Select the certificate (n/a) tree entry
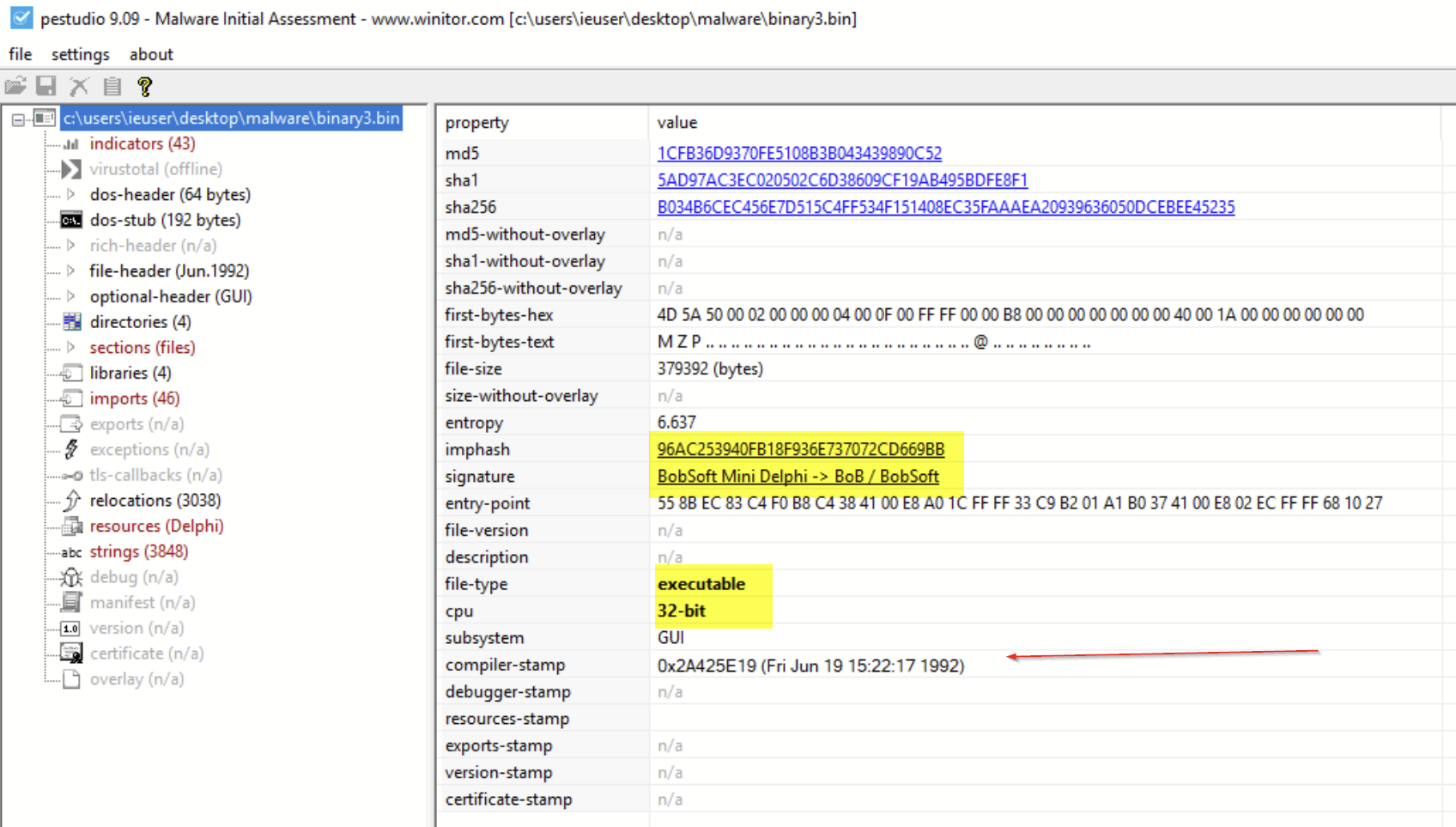The width and height of the screenshot is (1456, 827). coord(147,653)
